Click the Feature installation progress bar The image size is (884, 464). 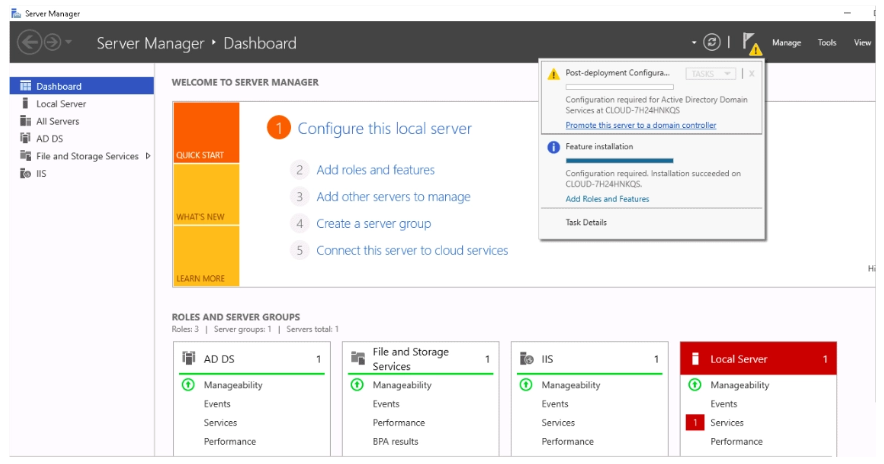click(x=620, y=161)
